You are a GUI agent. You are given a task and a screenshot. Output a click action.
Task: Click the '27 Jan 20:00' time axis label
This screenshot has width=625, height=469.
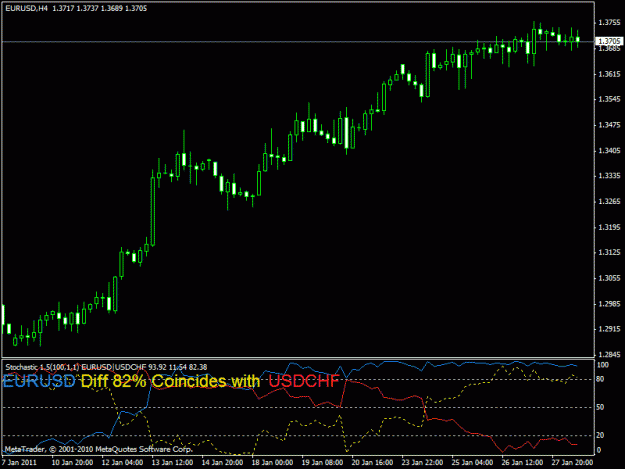(x=572, y=463)
